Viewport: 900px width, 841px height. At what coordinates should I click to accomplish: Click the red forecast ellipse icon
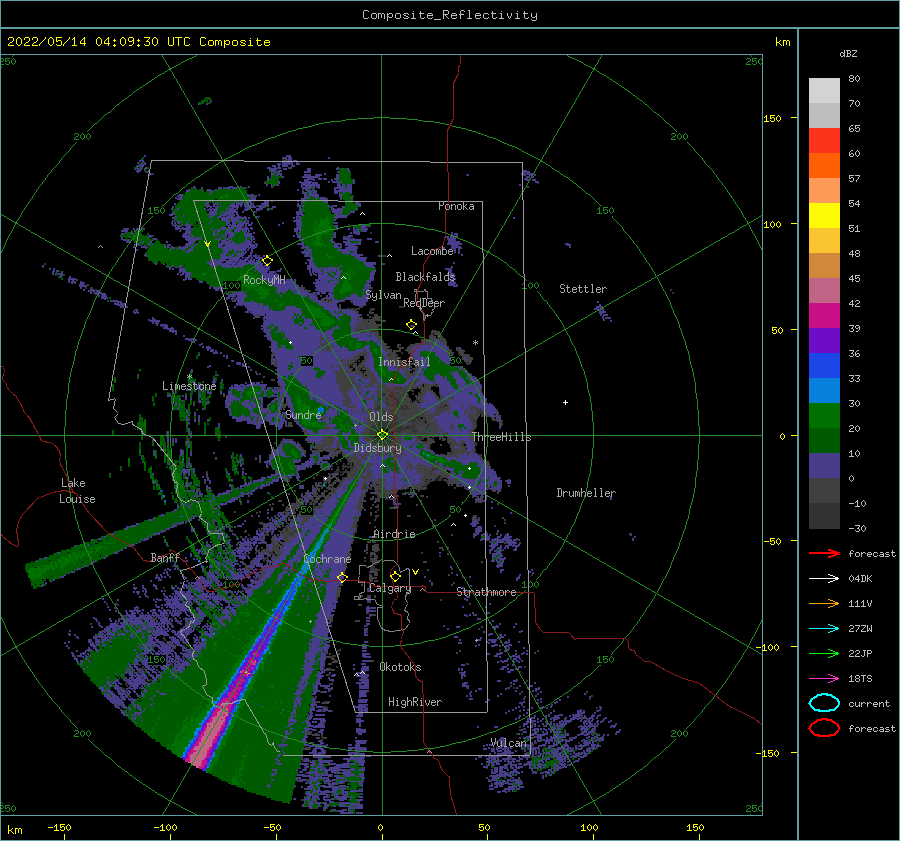[x=824, y=728]
